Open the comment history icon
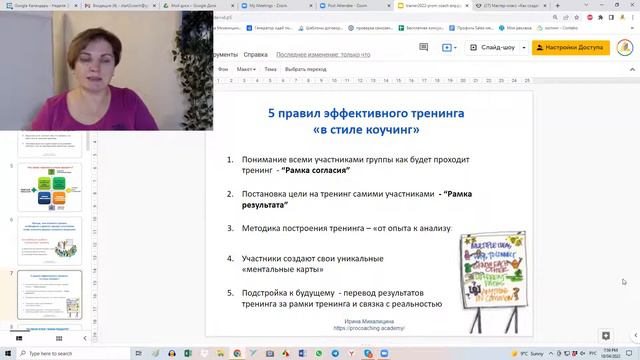The image size is (640, 360). pos(424,47)
